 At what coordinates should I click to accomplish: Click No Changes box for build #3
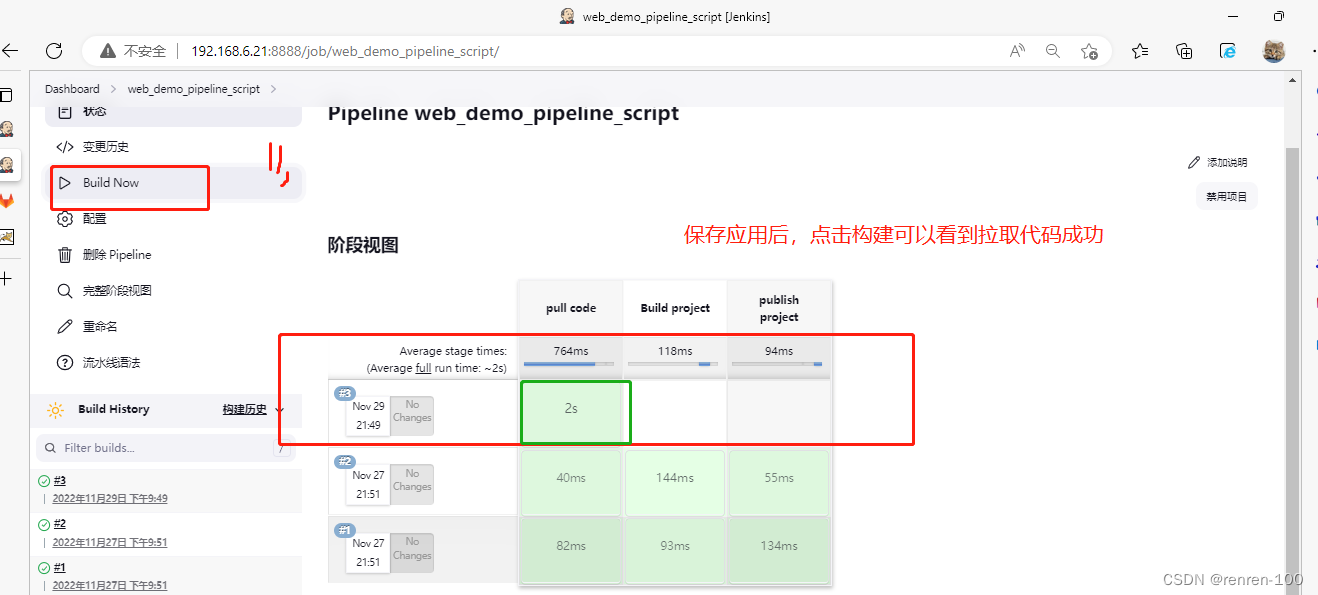coord(412,417)
